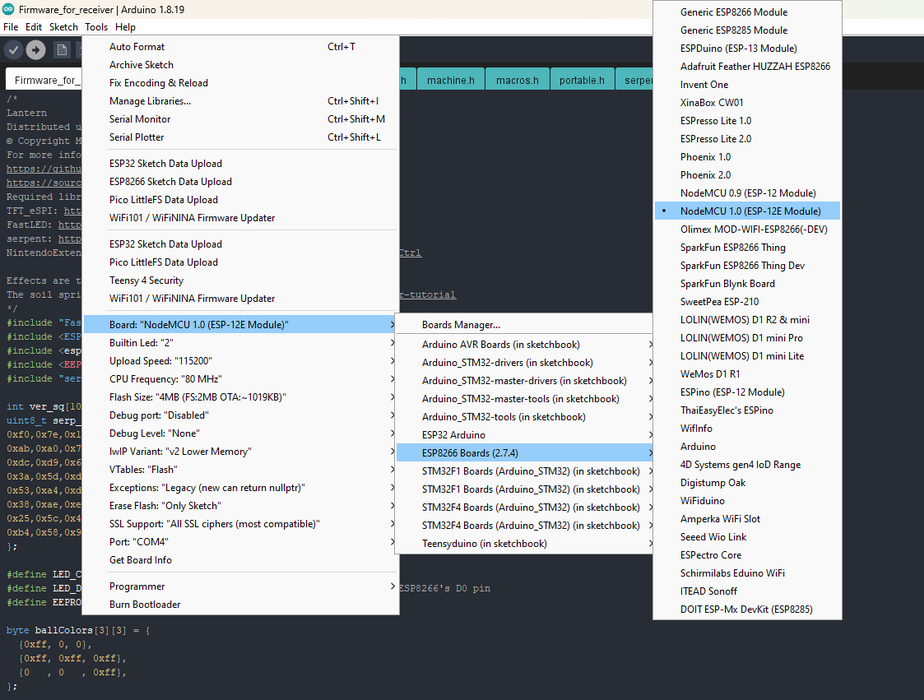Expand Upload Speed: "115200" submenu
The image size is (924, 700).
(241, 361)
